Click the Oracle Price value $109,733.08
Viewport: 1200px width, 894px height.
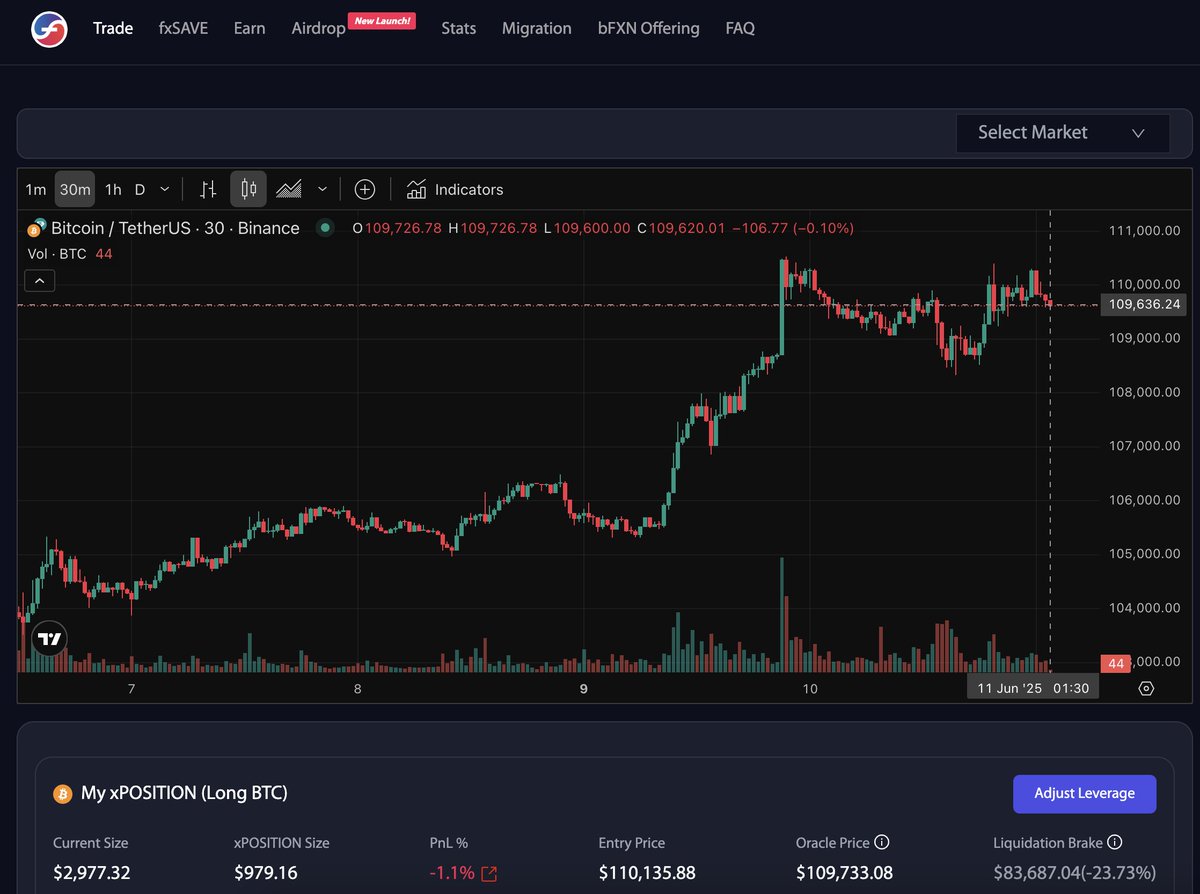coord(844,873)
